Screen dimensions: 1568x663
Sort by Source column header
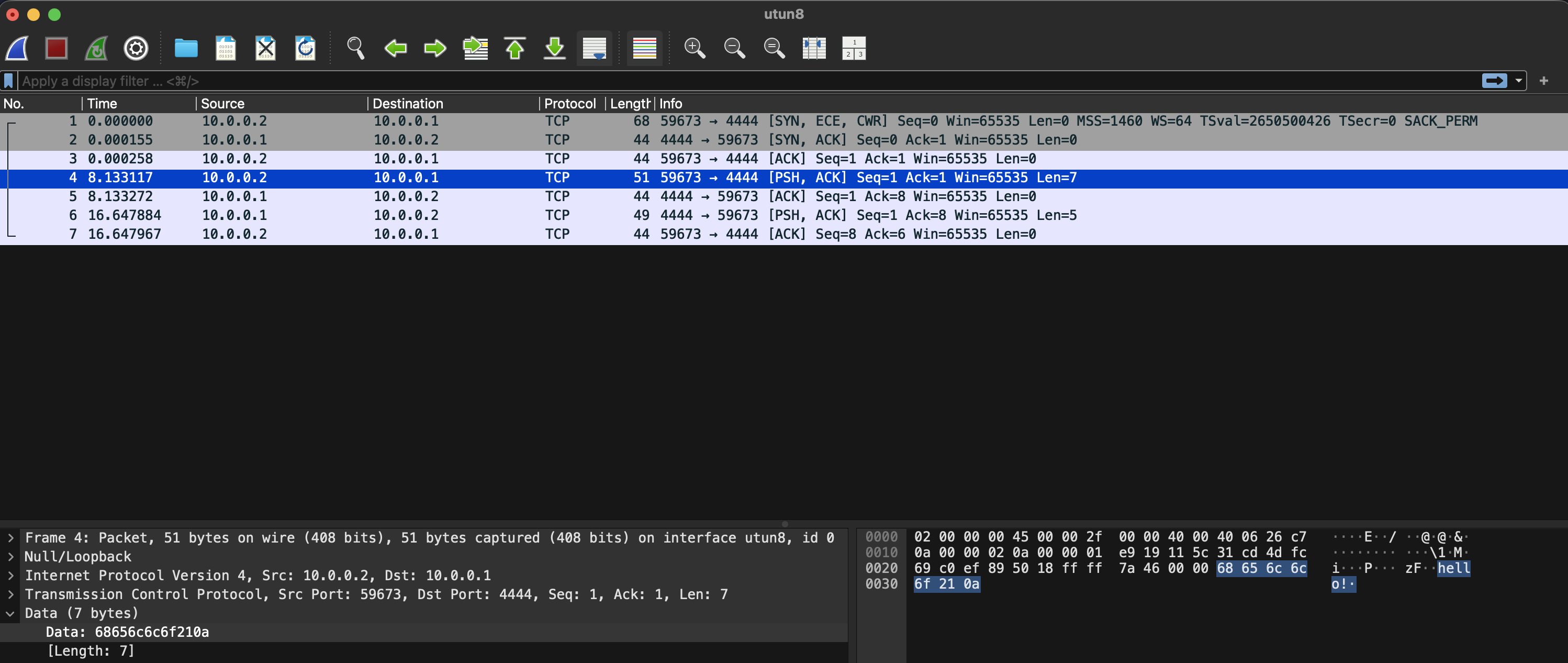click(282, 104)
